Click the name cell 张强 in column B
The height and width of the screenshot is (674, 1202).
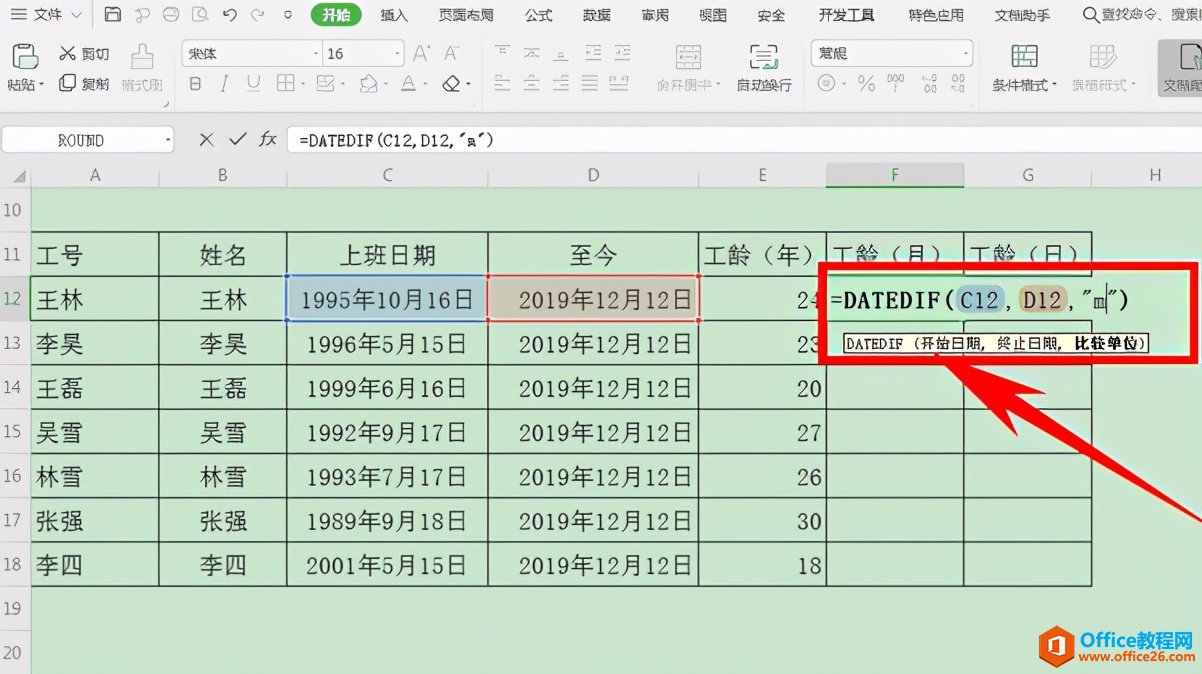coord(223,520)
